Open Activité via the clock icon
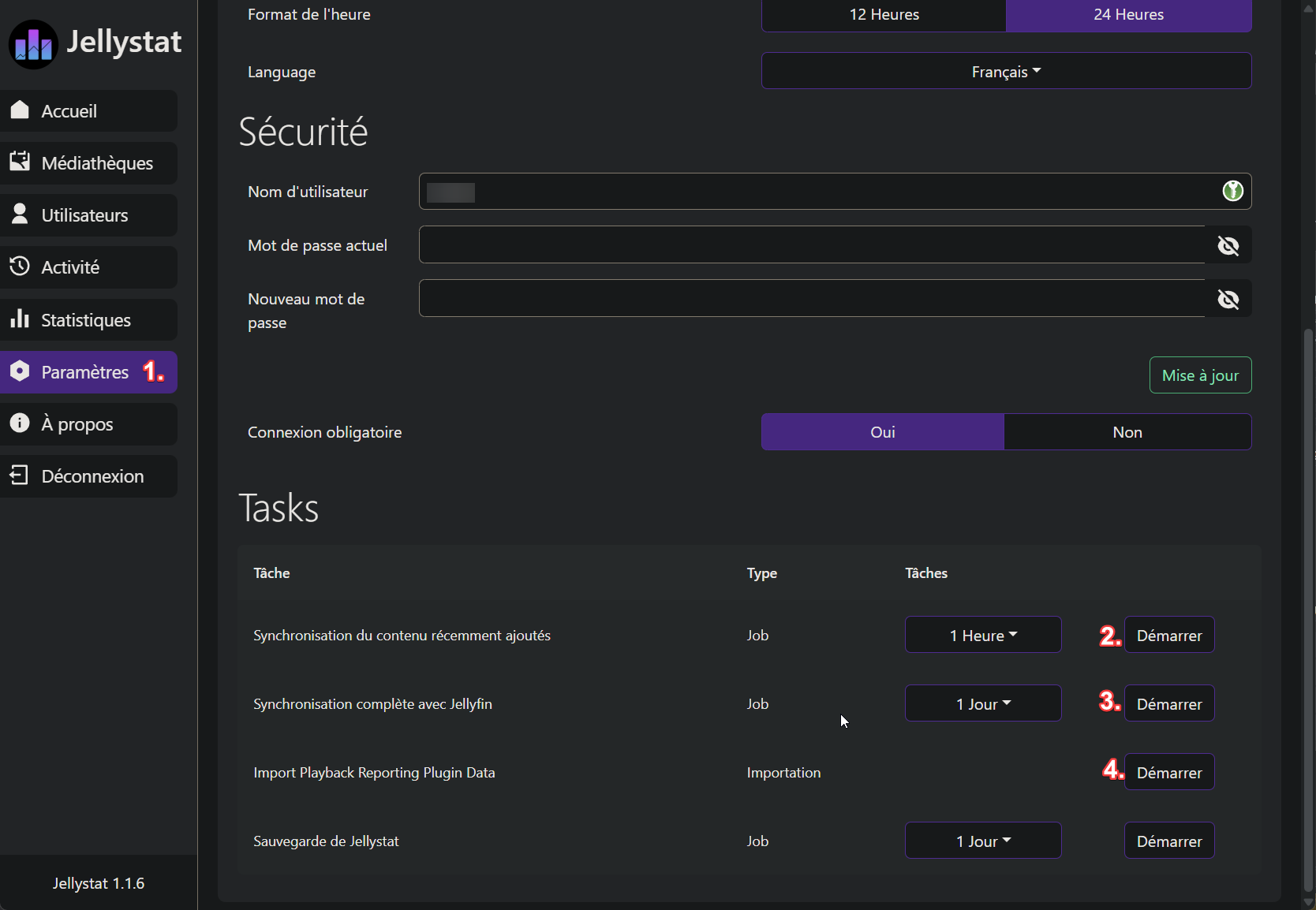This screenshot has height=910, width=1316. 20,267
